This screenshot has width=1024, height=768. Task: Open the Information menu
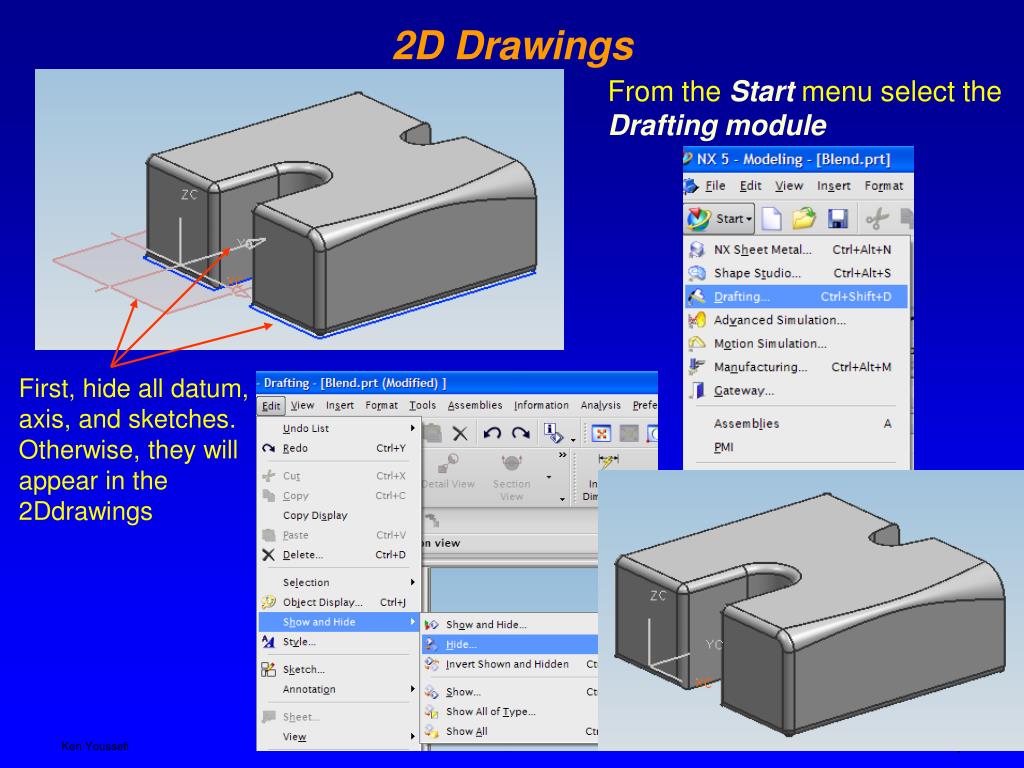click(541, 406)
